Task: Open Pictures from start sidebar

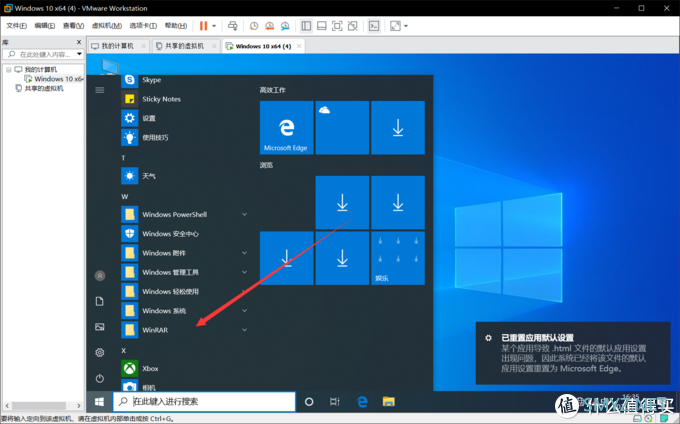Action: coord(100,327)
